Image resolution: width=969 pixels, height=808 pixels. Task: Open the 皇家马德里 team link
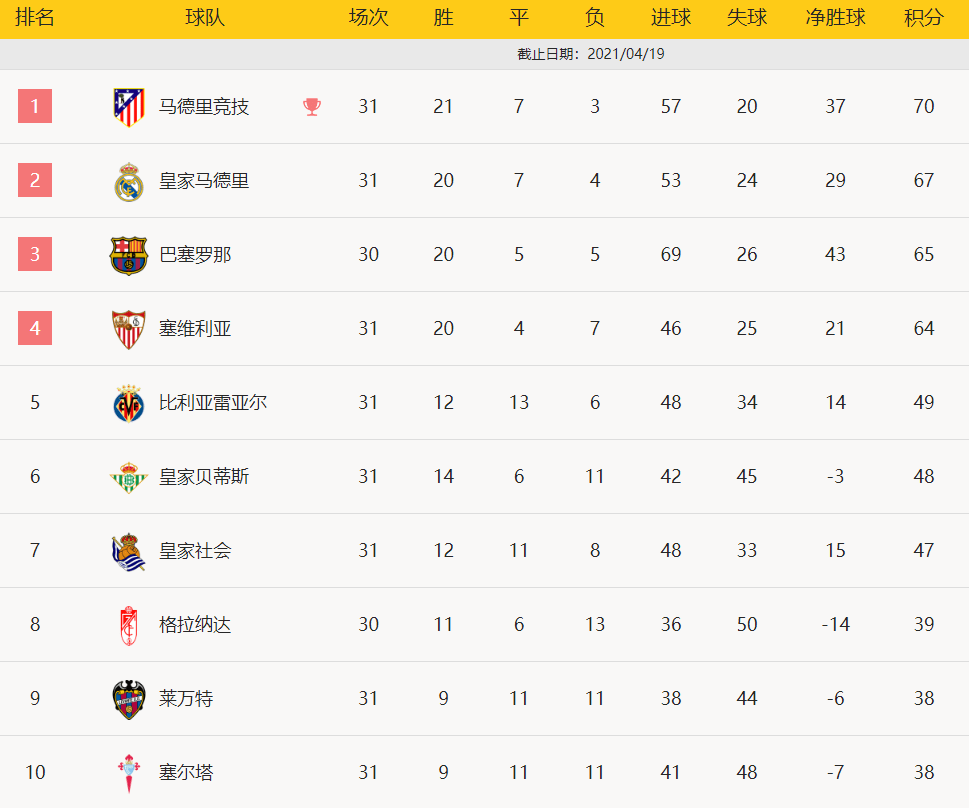point(204,181)
